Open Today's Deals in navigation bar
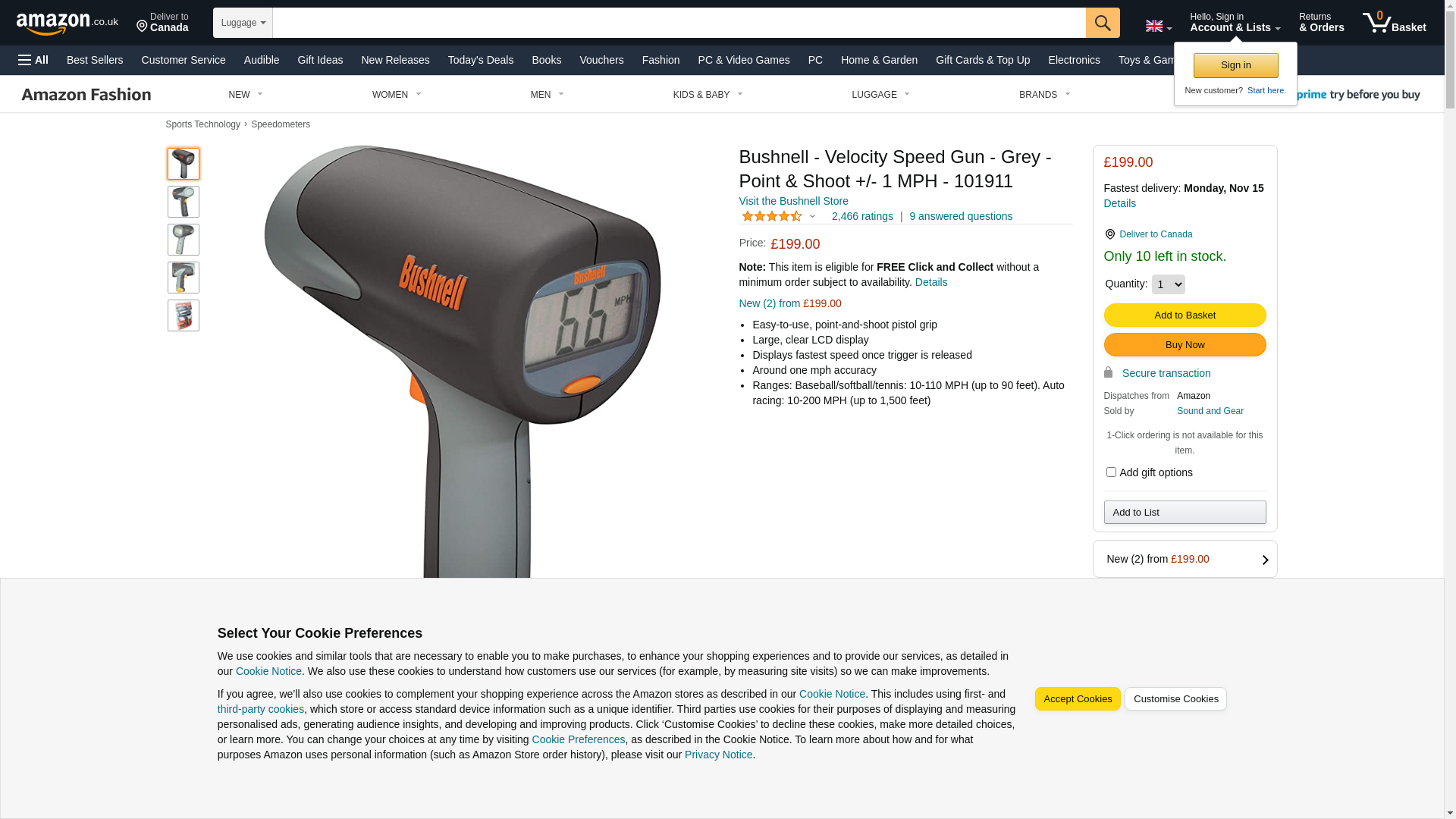This screenshot has width=1456, height=819. click(x=481, y=60)
